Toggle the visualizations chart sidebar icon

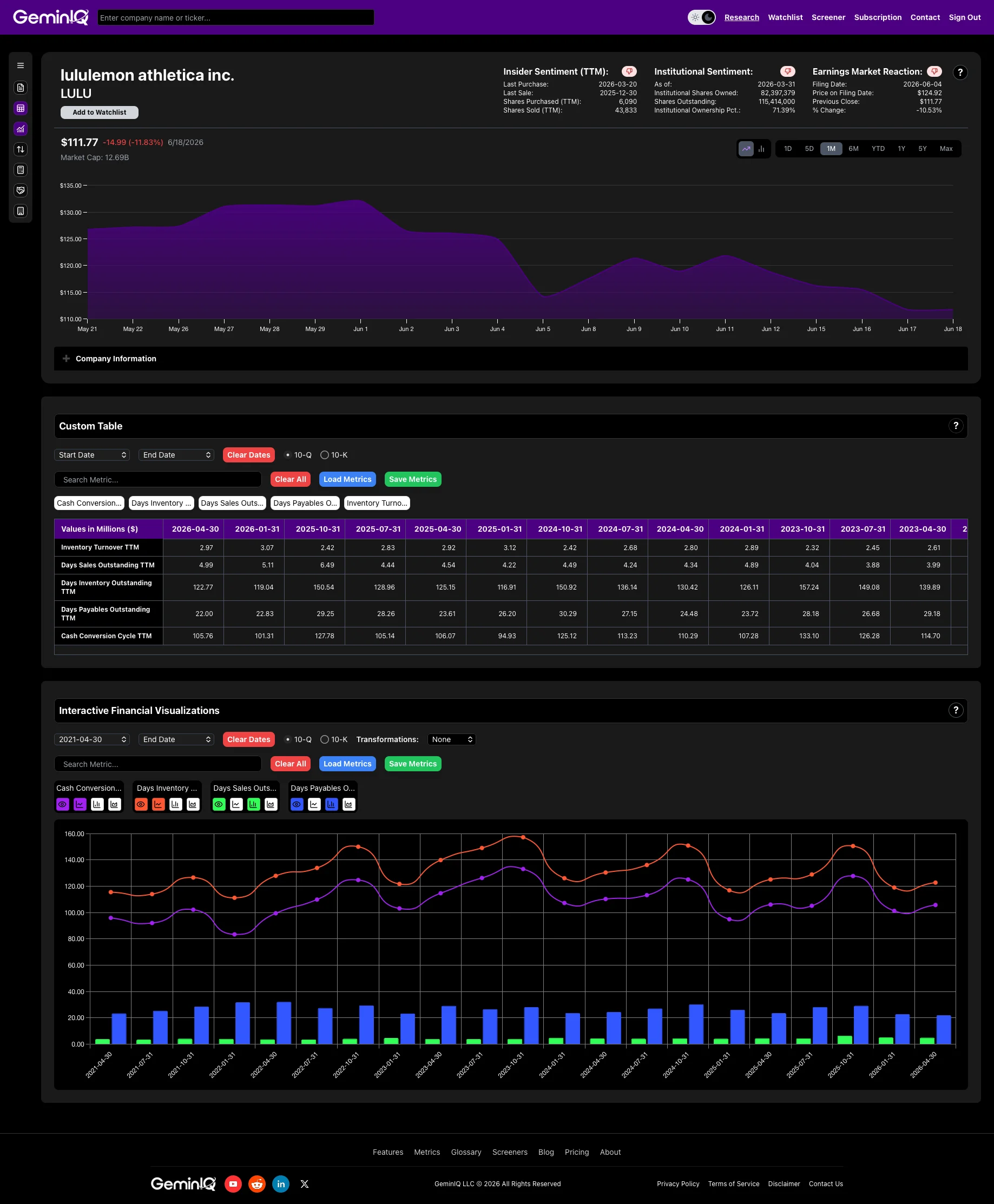tap(21, 129)
